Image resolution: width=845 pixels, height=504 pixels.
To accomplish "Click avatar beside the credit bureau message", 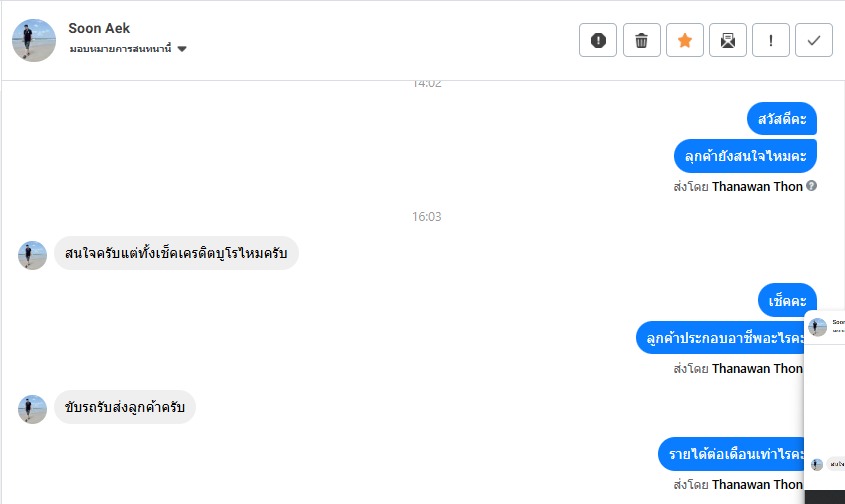I will pos(33,255).
